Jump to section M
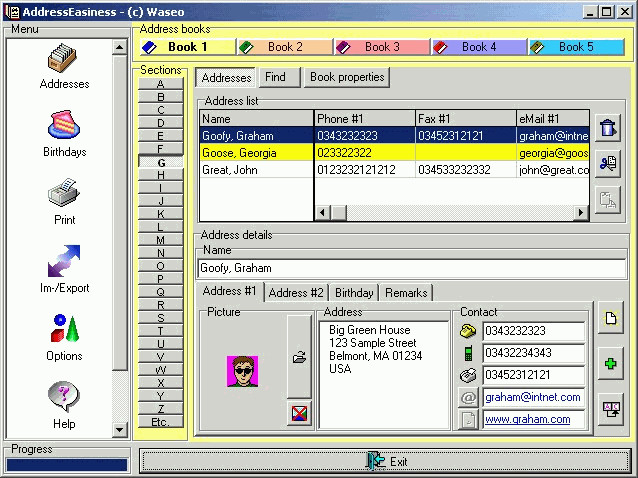 click(161, 240)
